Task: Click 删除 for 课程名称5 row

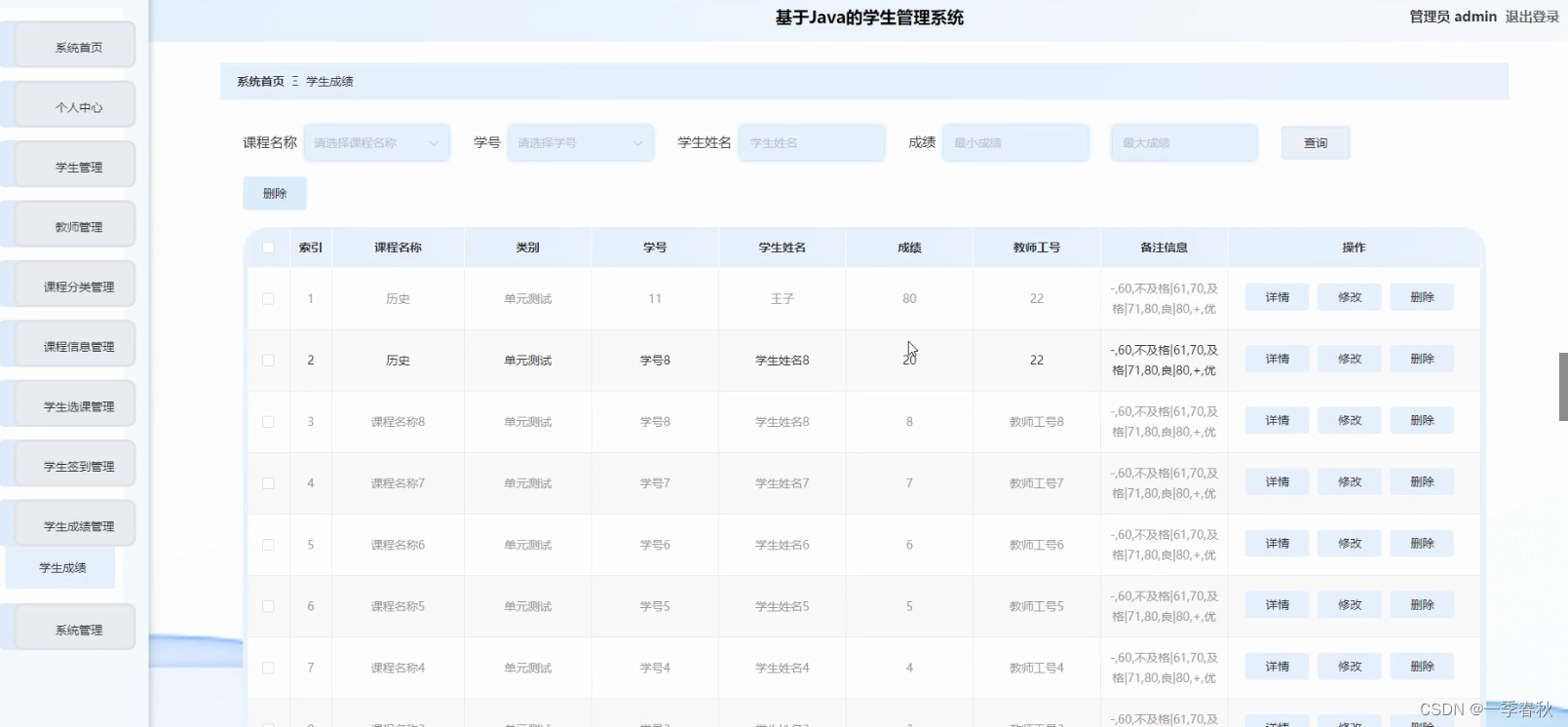Action: (x=1422, y=604)
